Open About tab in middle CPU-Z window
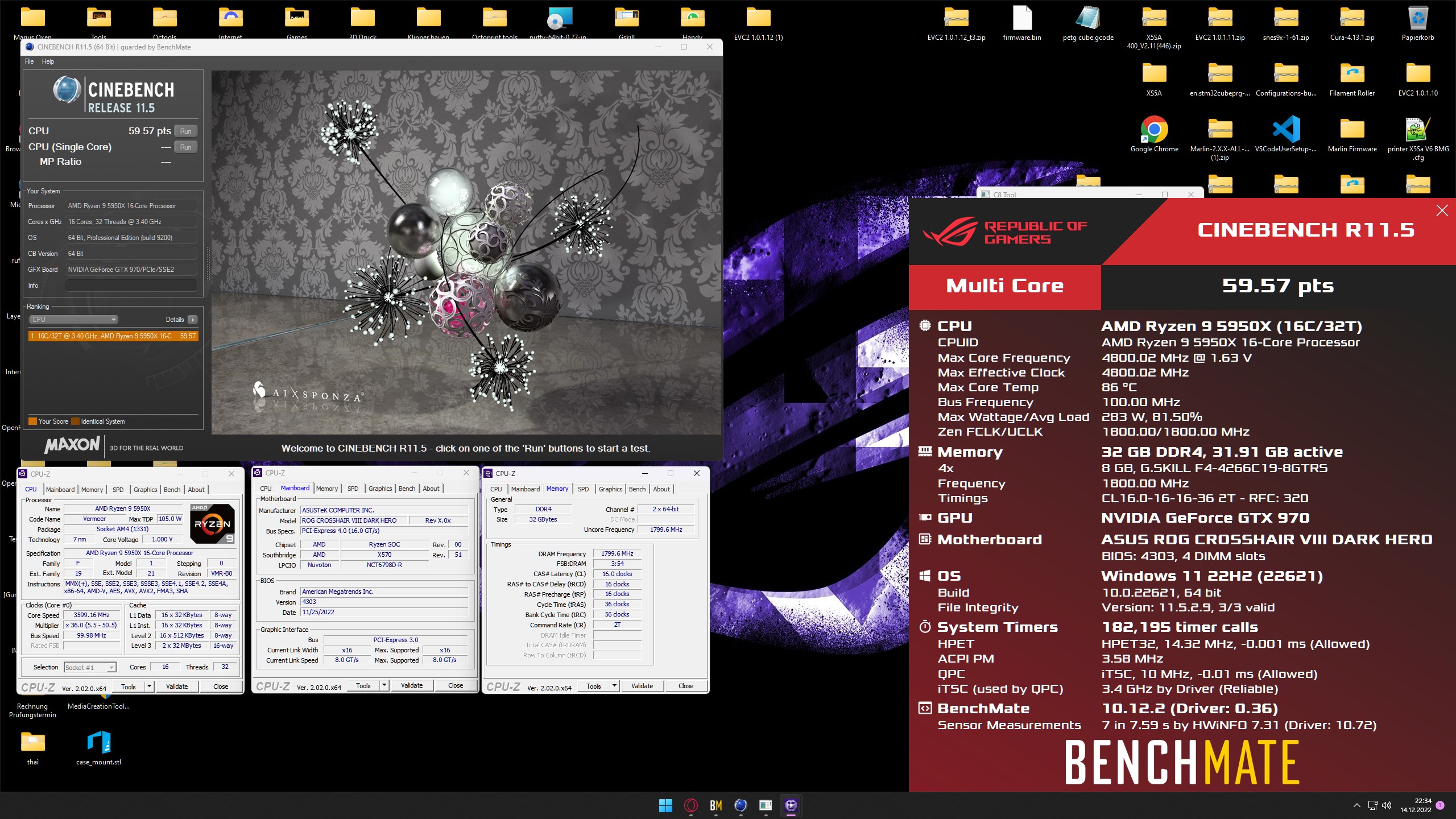Image resolution: width=1456 pixels, height=819 pixels. (x=431, y=489)
